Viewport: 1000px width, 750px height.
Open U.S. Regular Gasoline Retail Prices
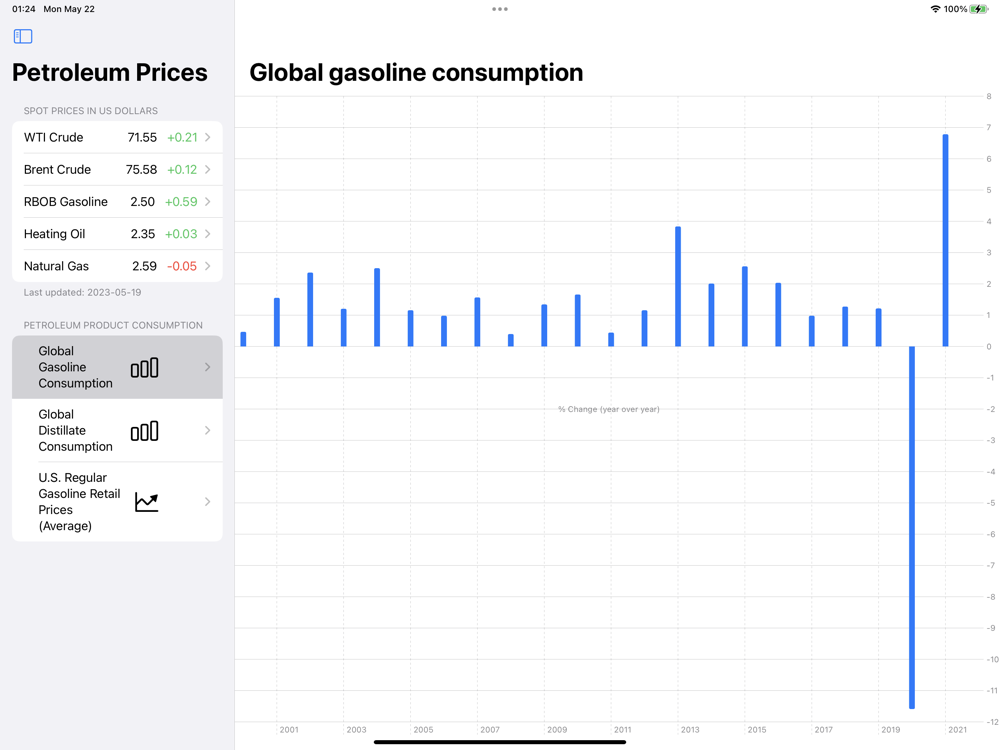pyautogui.click(x=117, y=502)
